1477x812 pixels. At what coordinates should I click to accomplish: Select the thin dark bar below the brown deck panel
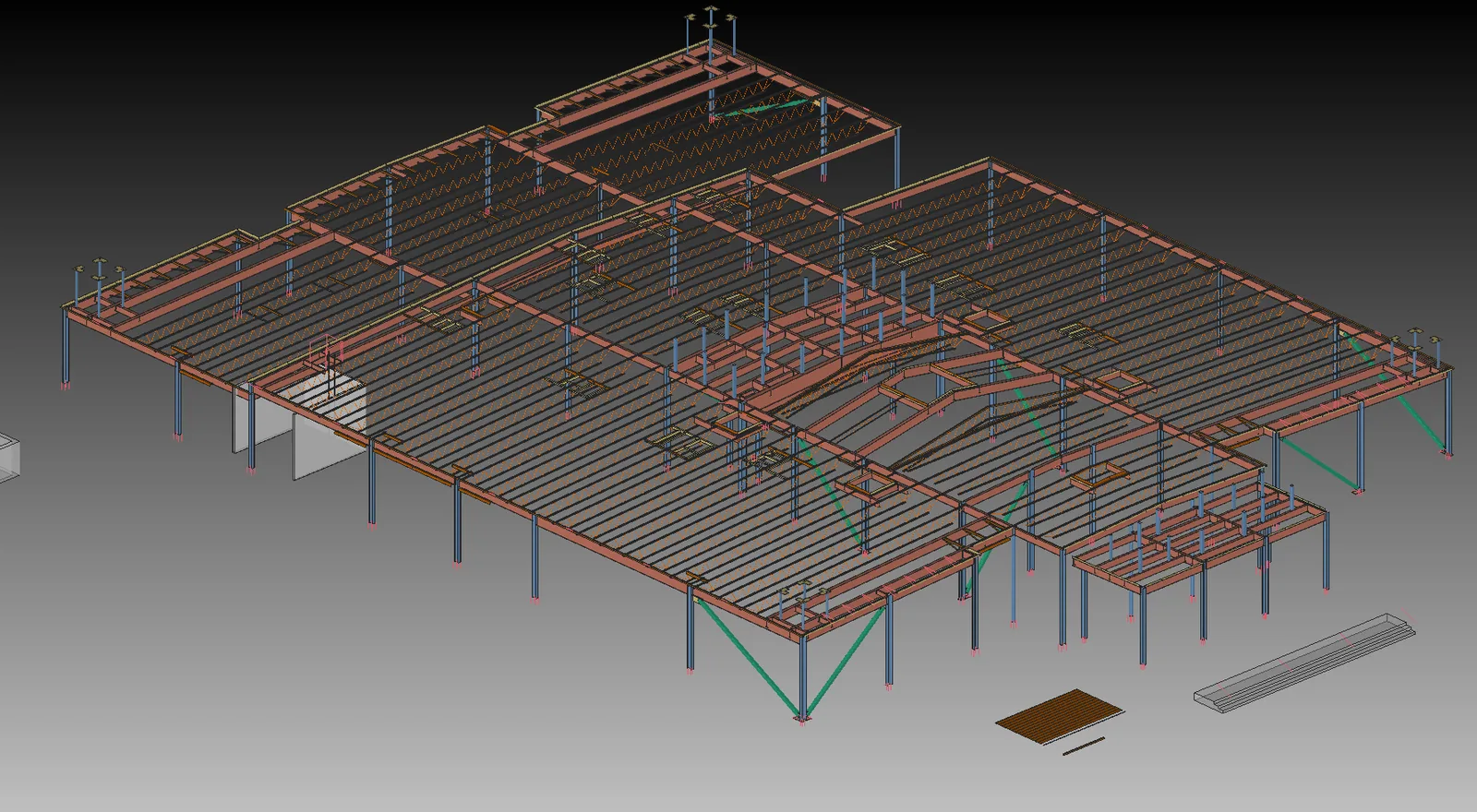(1084, 746)
